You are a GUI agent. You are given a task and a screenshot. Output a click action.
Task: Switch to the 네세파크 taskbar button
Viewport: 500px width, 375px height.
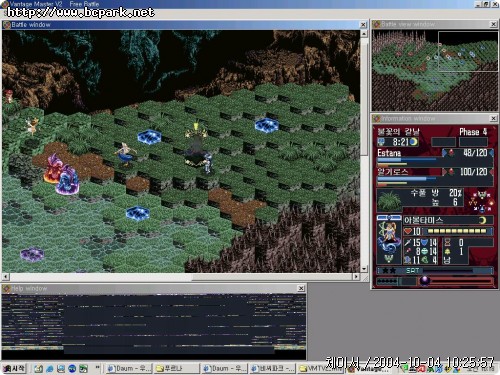272,368
